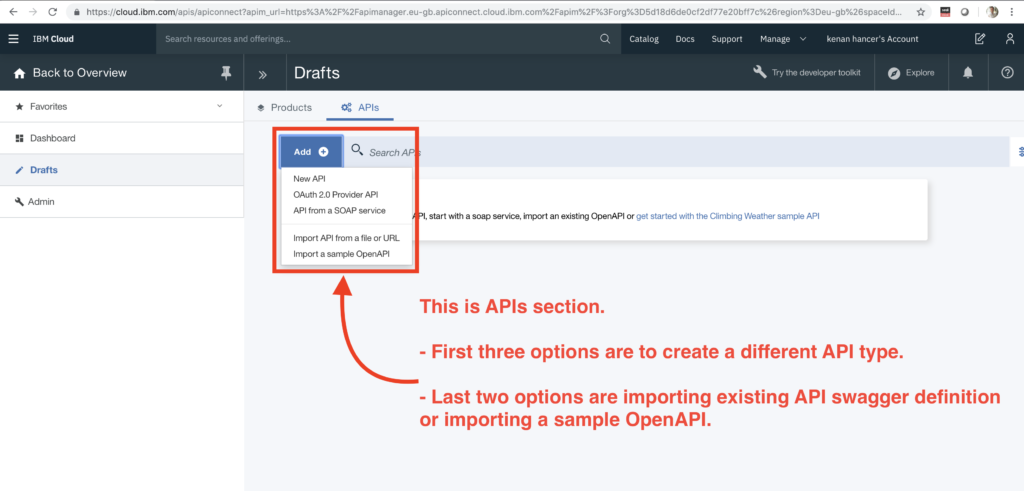Image resolution: width=1024 pixels, height=491 pixels.
Task: Click the user profile icon in header
Action: click(1010, 39)
